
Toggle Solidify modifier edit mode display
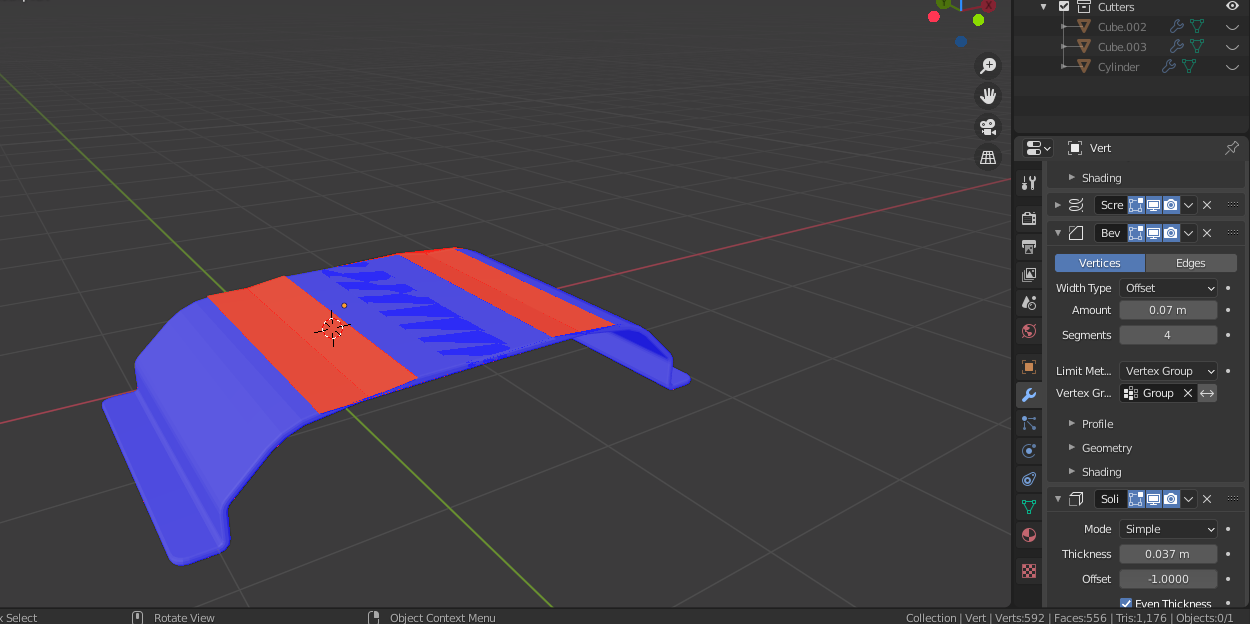[1136, 498]
